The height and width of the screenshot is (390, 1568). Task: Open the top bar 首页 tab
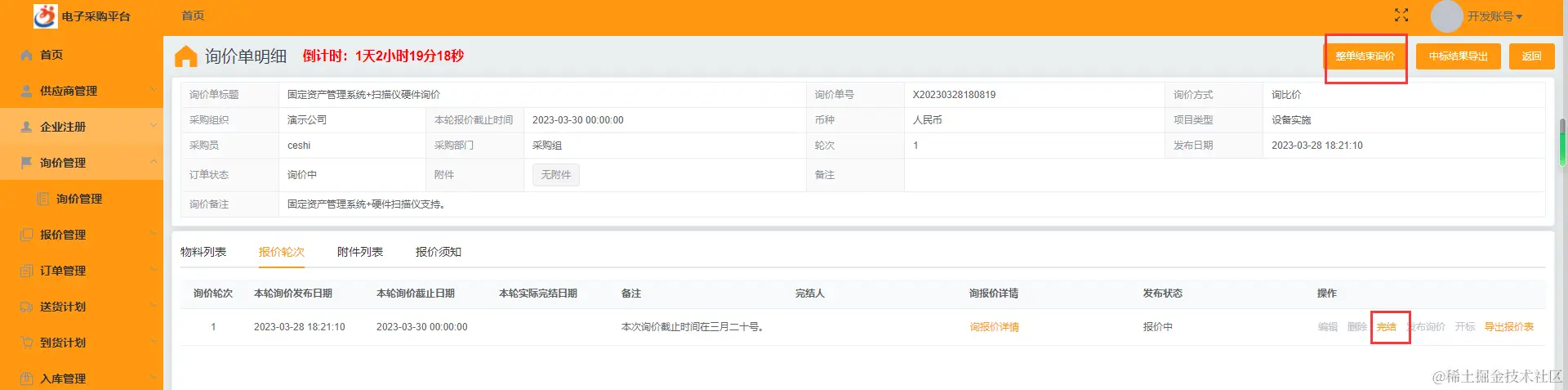tap(193, 16)
